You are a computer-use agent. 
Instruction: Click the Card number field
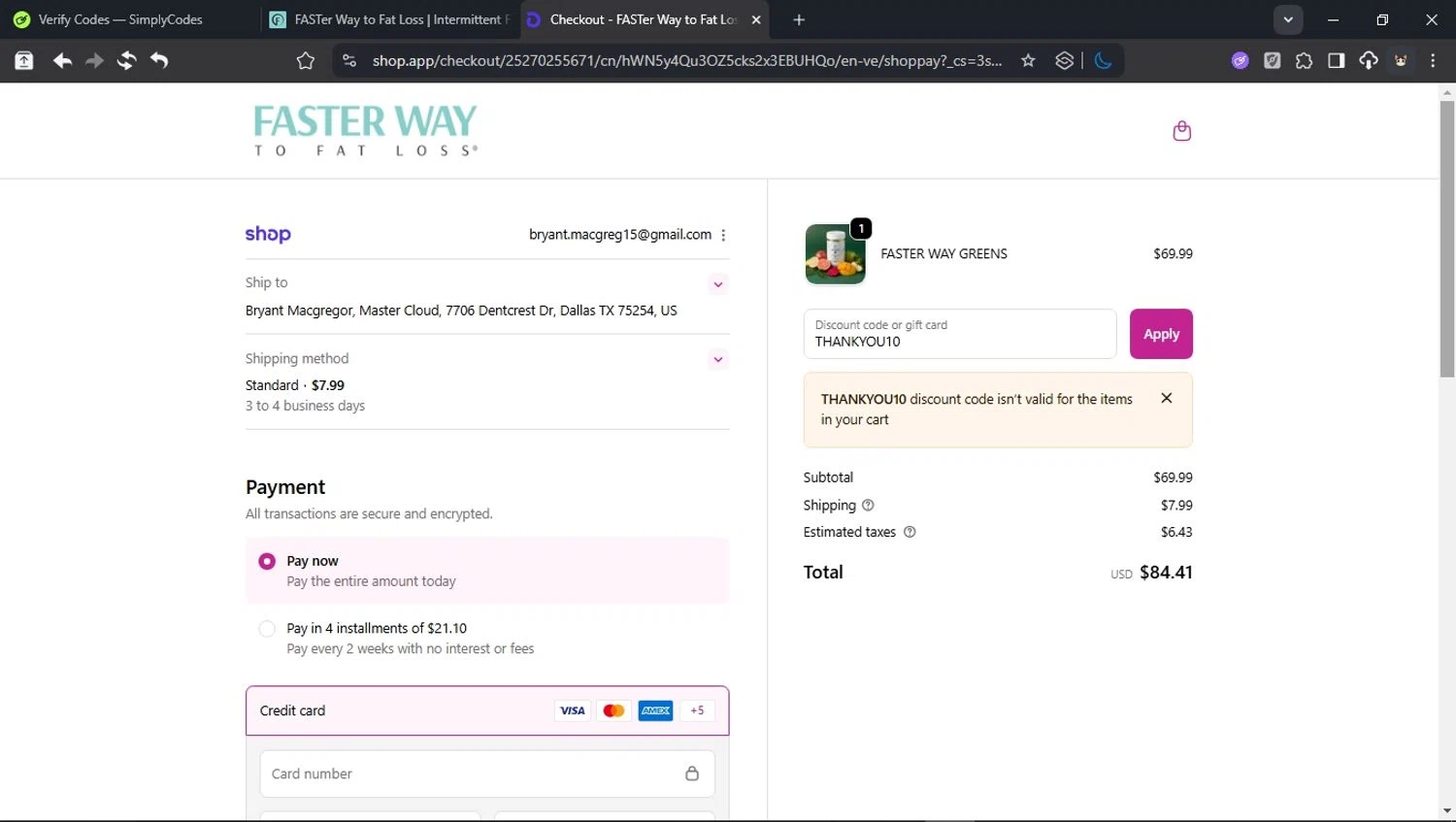click(487, 773)
